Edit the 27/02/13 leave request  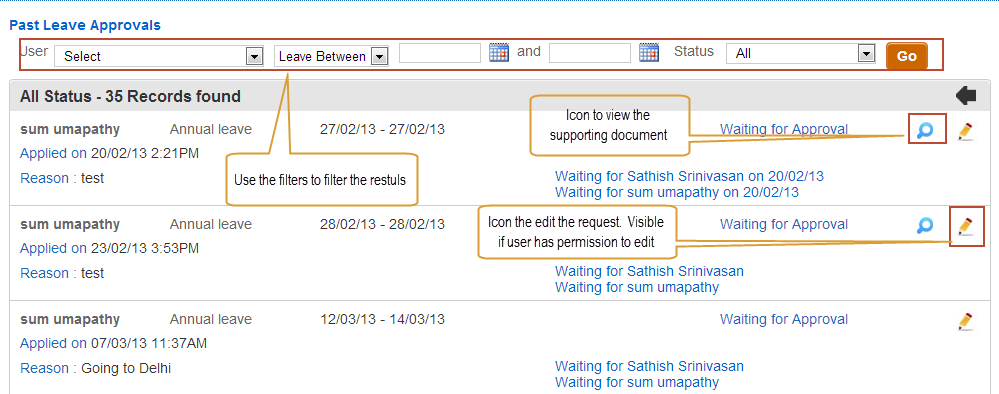tap(966, 131)
